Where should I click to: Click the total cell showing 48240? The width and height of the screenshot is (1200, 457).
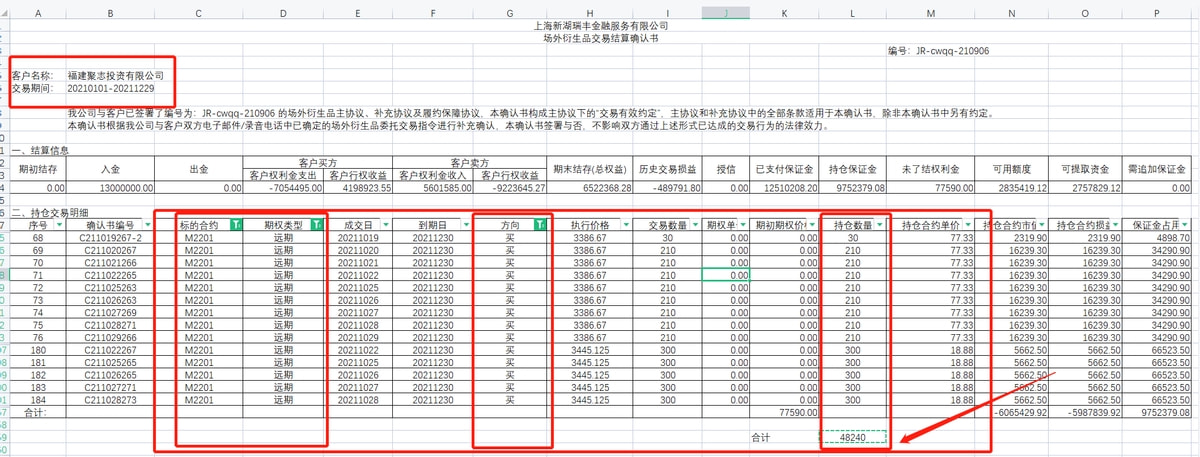coord(852,437)
